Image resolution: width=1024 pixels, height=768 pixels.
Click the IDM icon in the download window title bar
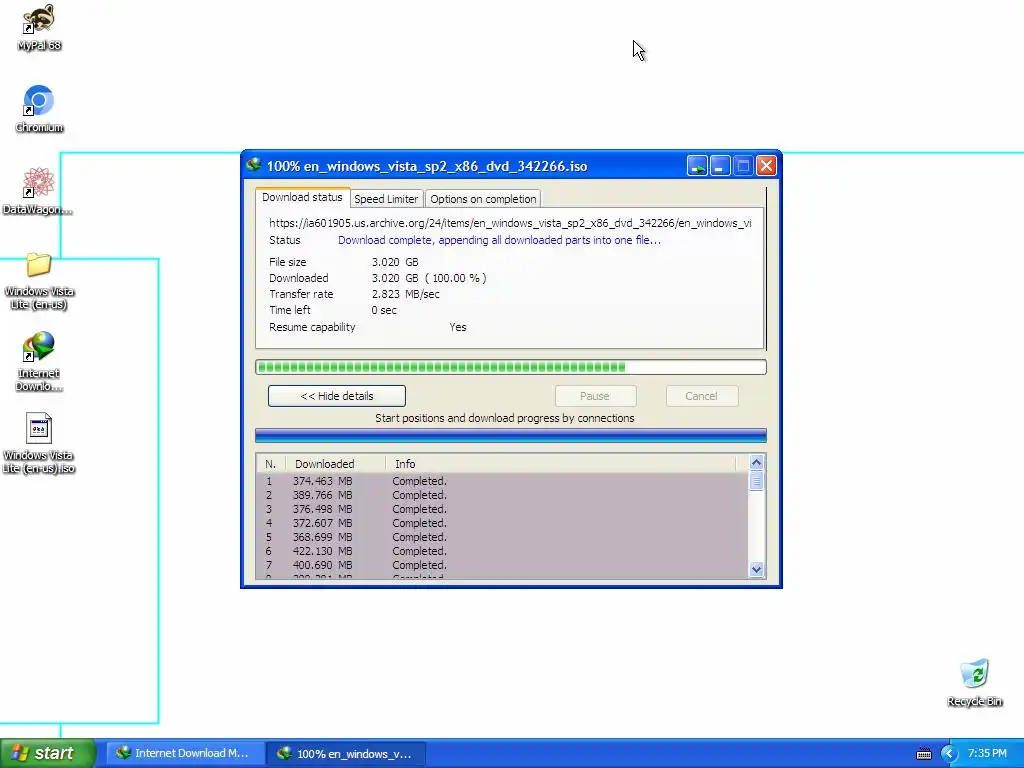254,165
